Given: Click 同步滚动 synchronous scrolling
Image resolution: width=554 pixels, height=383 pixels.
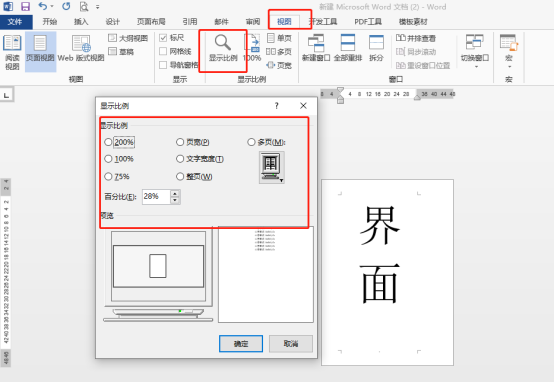Looking at the screenshot, I should point(416,52).
